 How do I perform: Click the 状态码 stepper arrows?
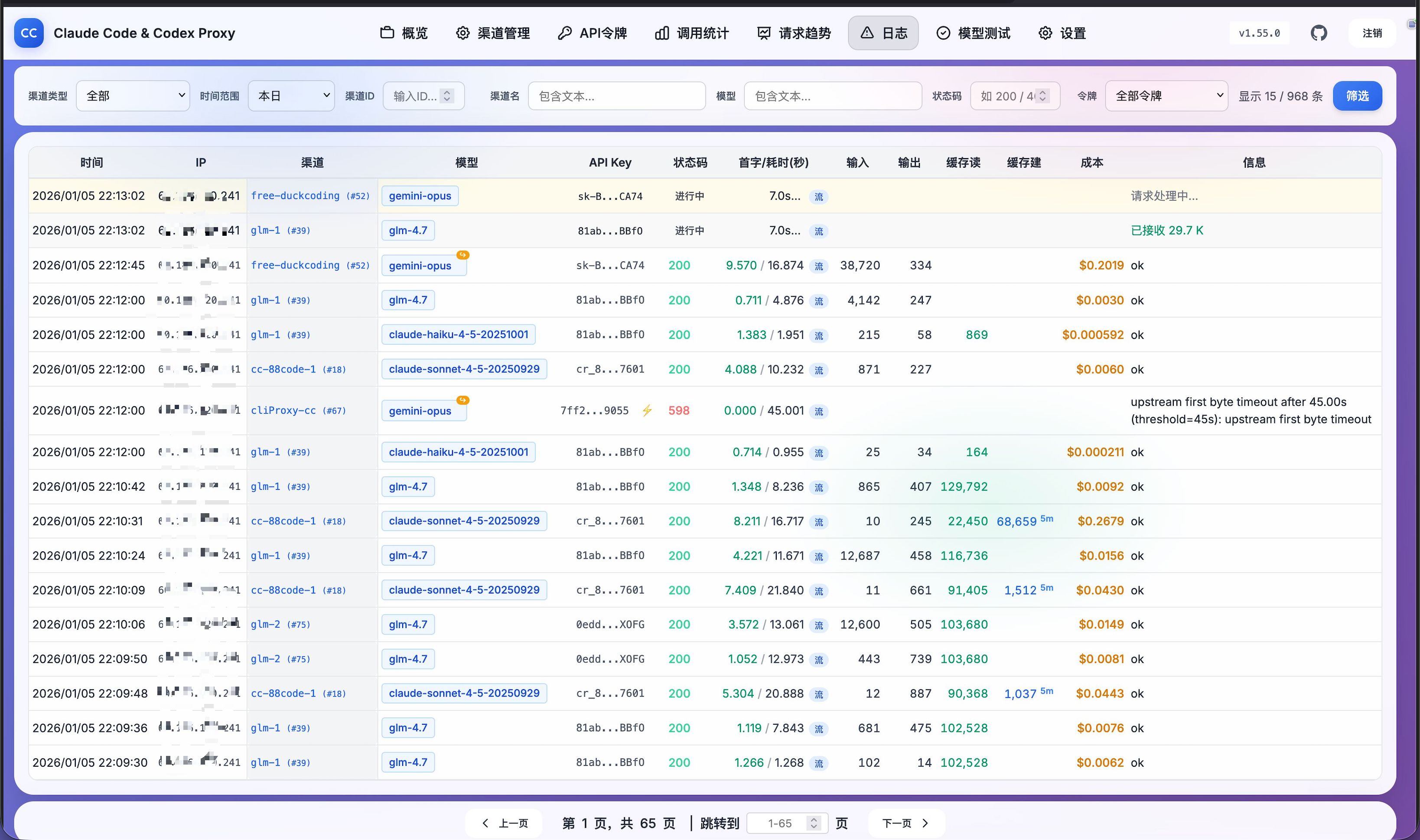[x=1042, y=96]
